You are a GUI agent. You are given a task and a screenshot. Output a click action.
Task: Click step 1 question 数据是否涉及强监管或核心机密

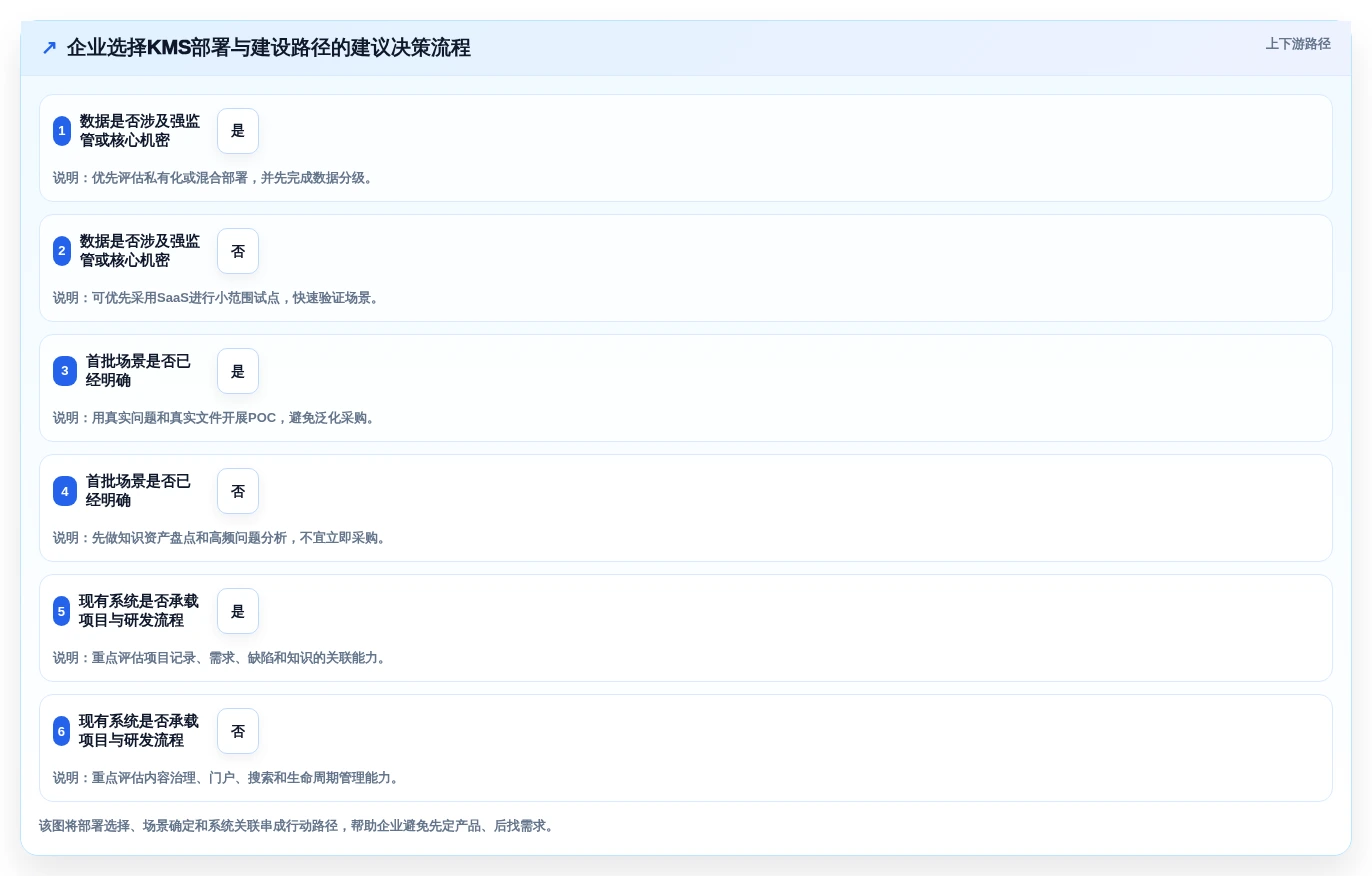point(140,131)
